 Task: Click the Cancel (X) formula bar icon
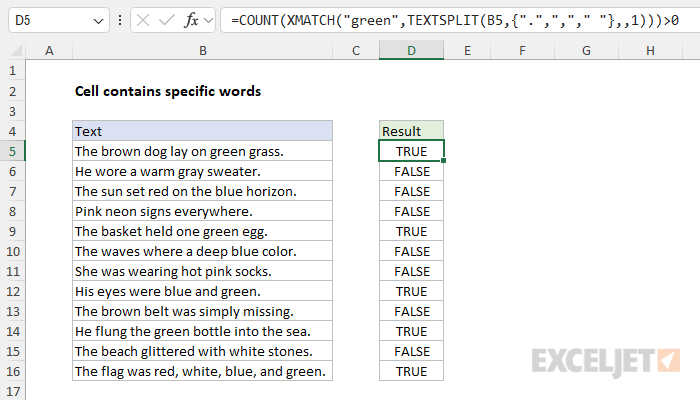point(143,20)
